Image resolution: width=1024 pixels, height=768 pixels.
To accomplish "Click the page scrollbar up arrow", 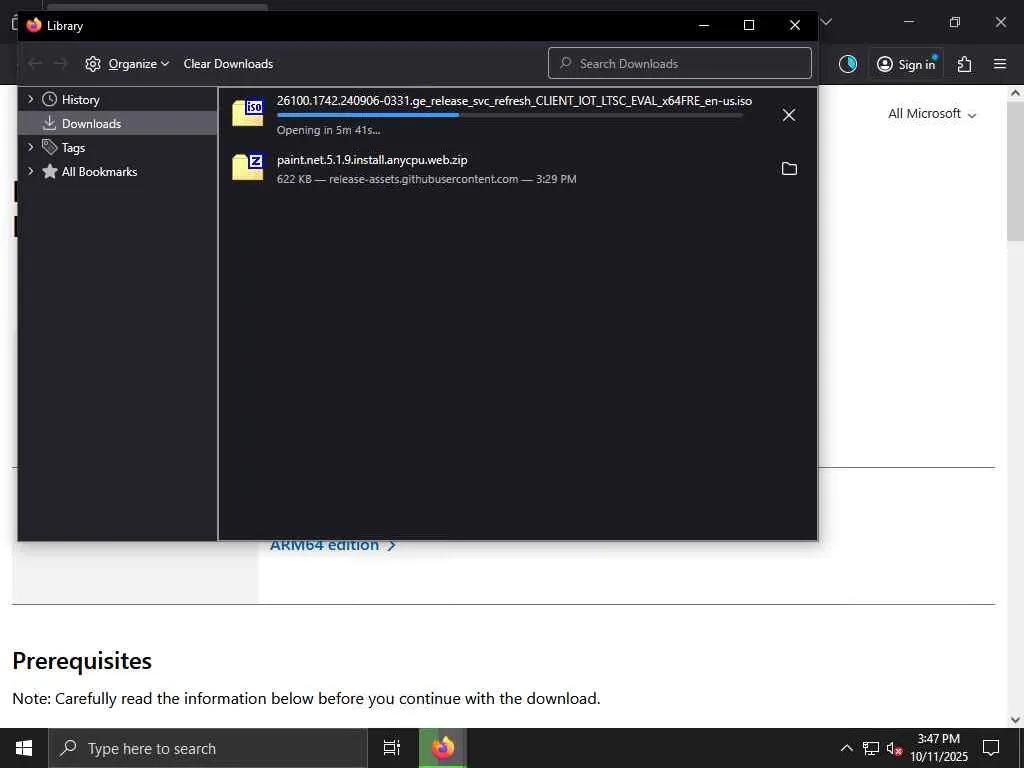I will tap(1016, 93).
